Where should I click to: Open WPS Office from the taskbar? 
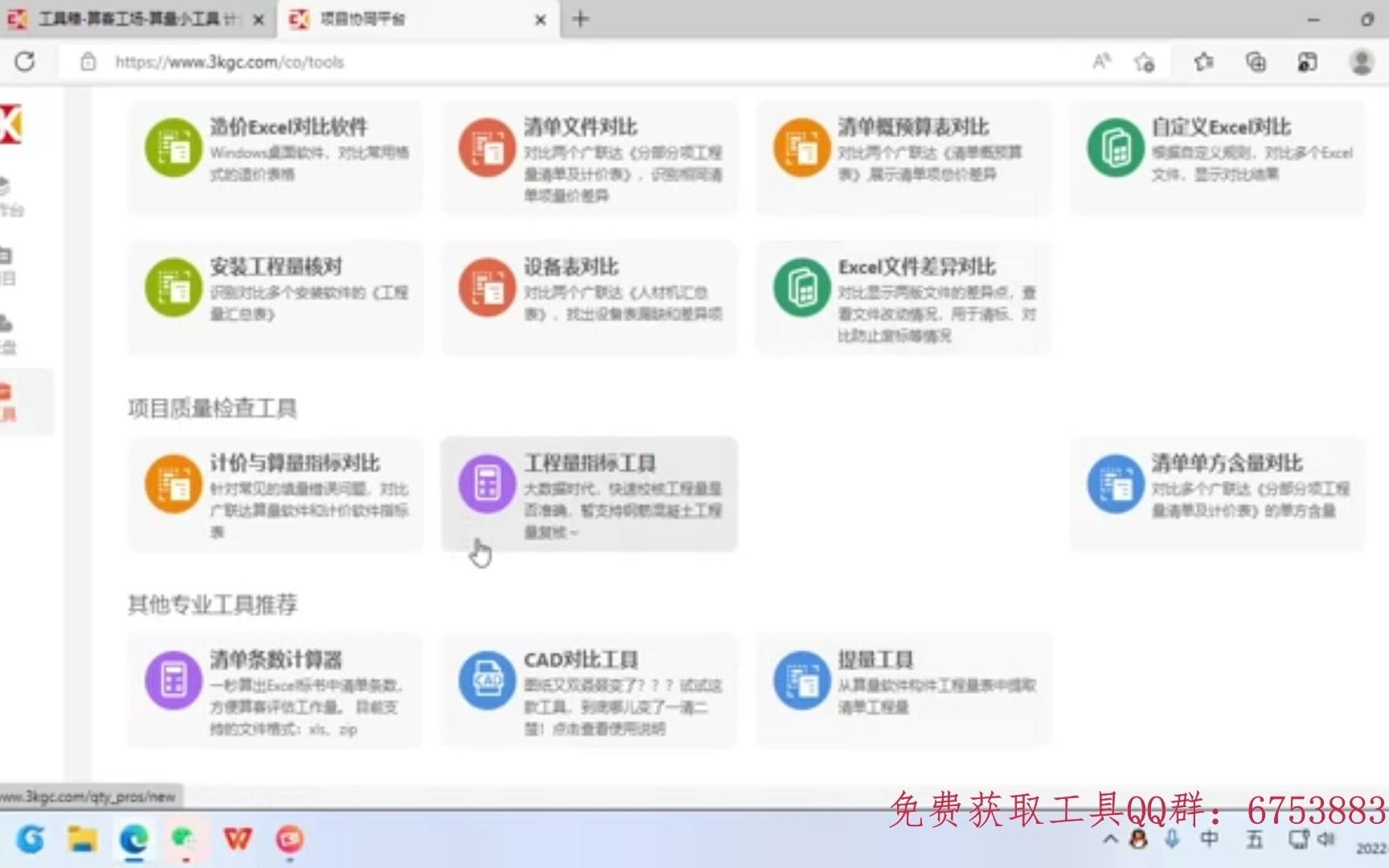(237, 839)
